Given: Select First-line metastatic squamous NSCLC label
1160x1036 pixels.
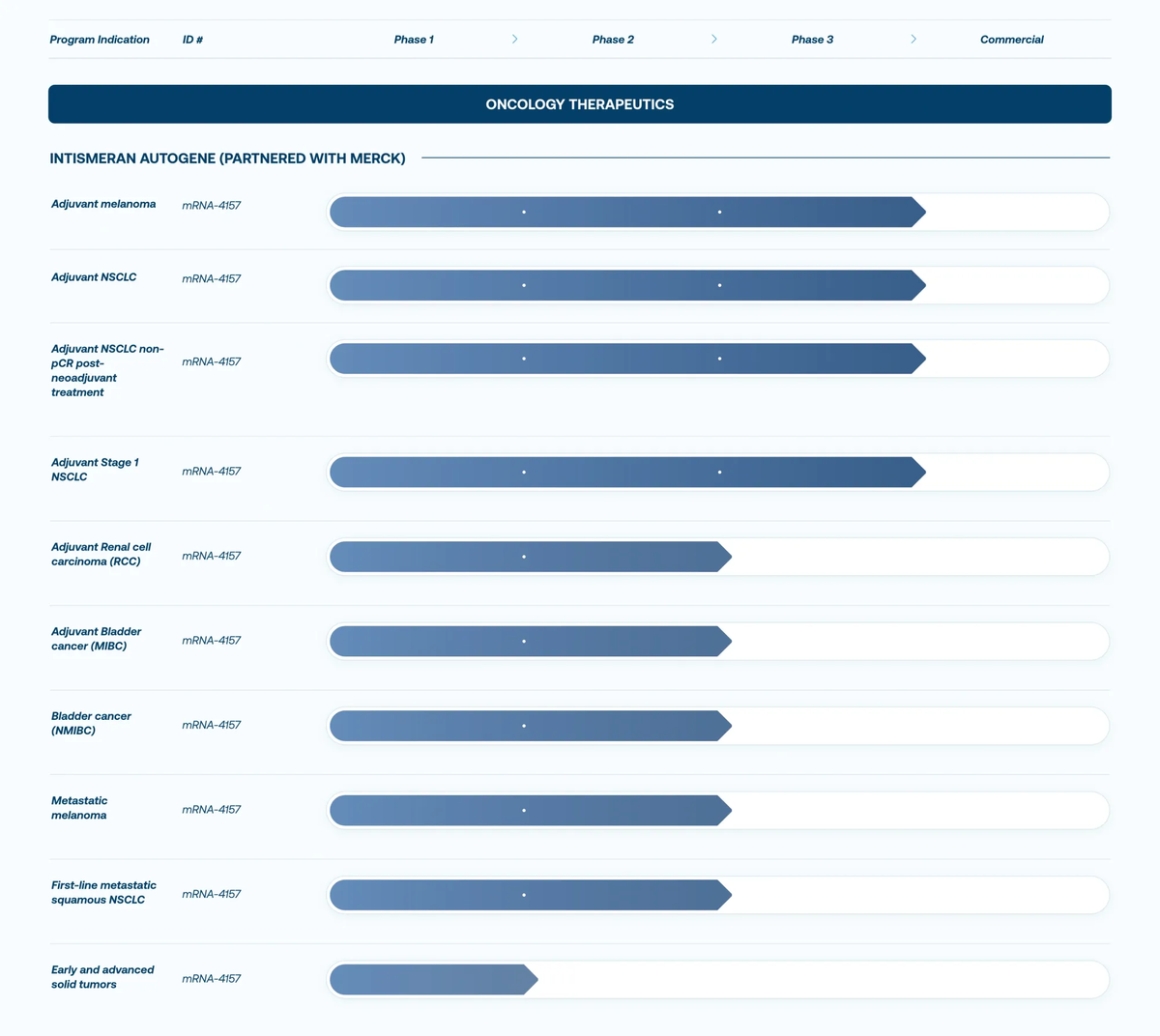Looking at the screenshot, I should point(103,892).
